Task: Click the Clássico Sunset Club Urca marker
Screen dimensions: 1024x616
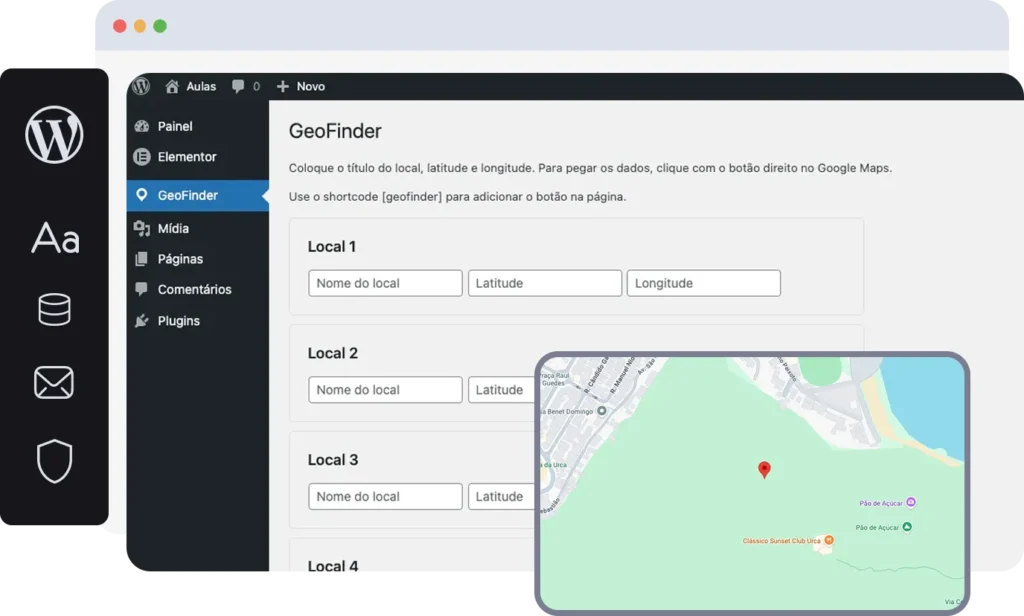Action: pos(829,540)
